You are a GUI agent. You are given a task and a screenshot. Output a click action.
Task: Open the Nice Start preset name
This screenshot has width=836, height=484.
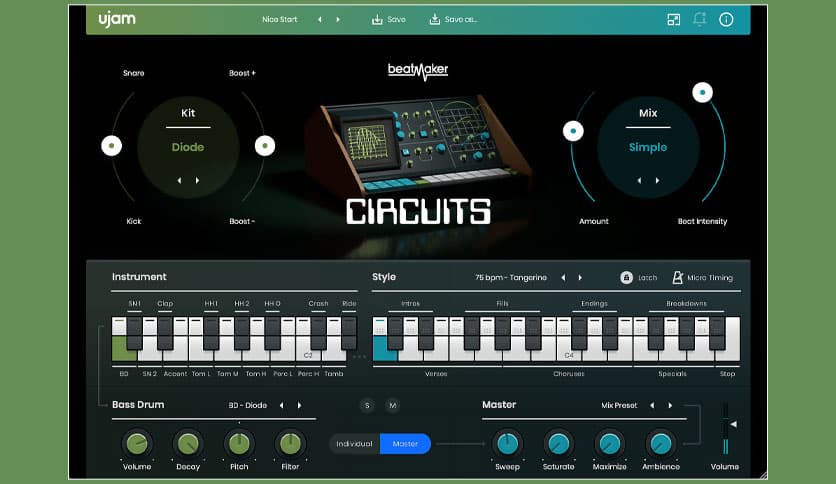click(279, 20)
